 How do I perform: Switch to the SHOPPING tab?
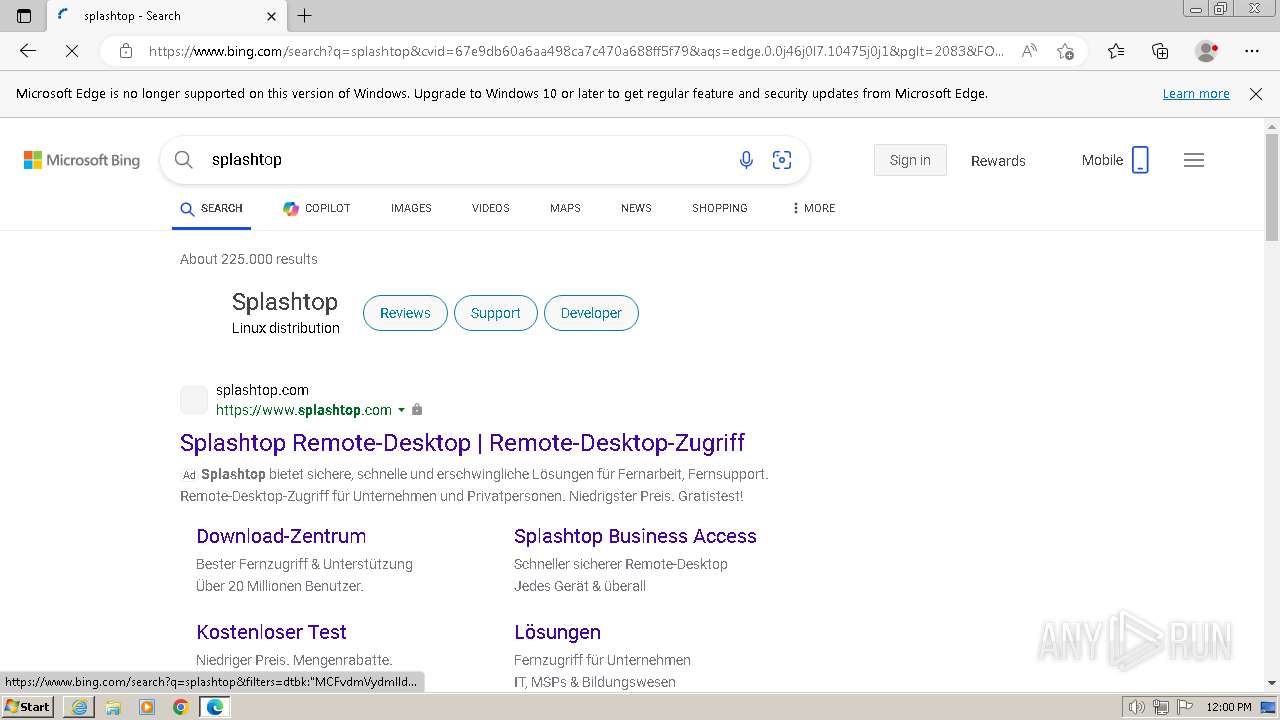[720, 208]
